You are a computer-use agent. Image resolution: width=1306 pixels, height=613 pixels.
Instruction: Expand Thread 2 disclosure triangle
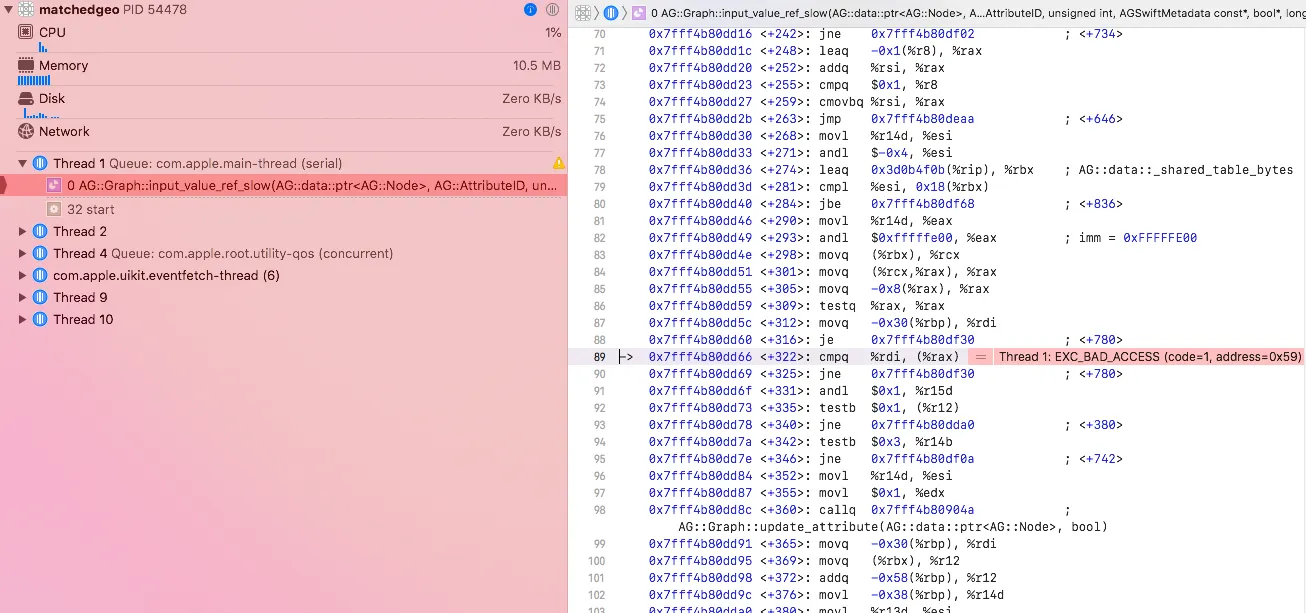point(23,231)
